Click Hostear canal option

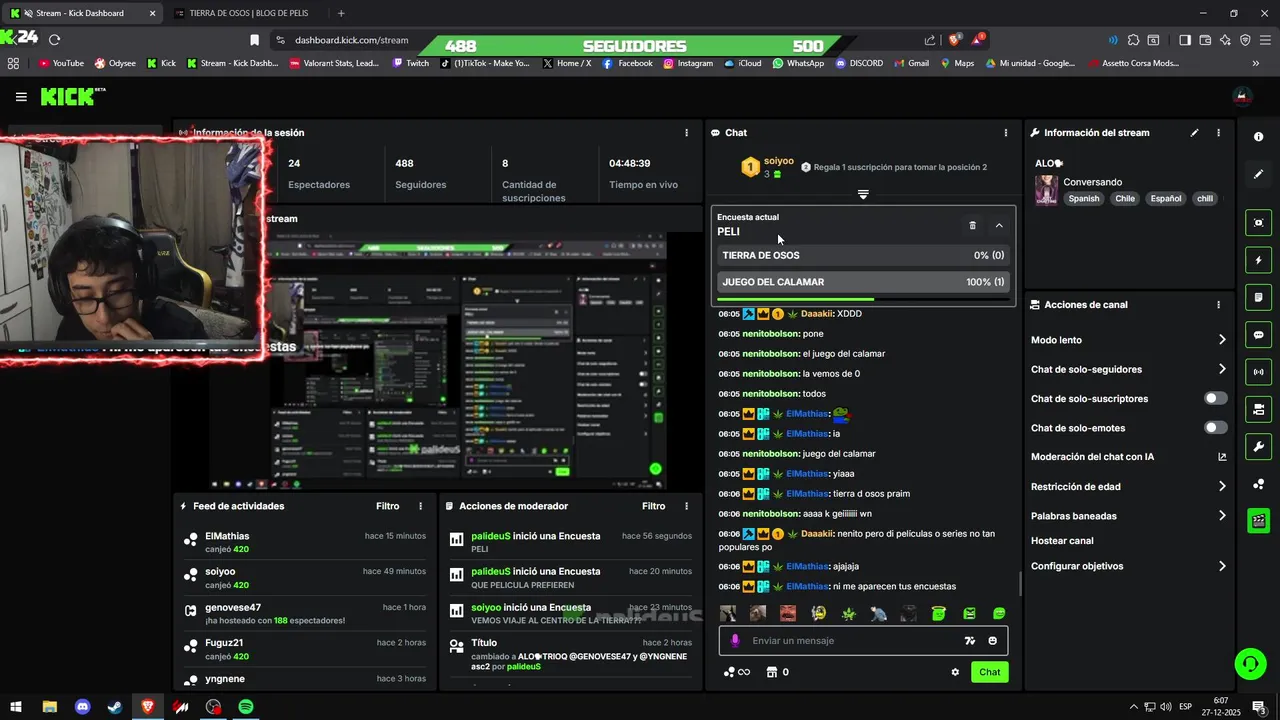(1062, 541)
